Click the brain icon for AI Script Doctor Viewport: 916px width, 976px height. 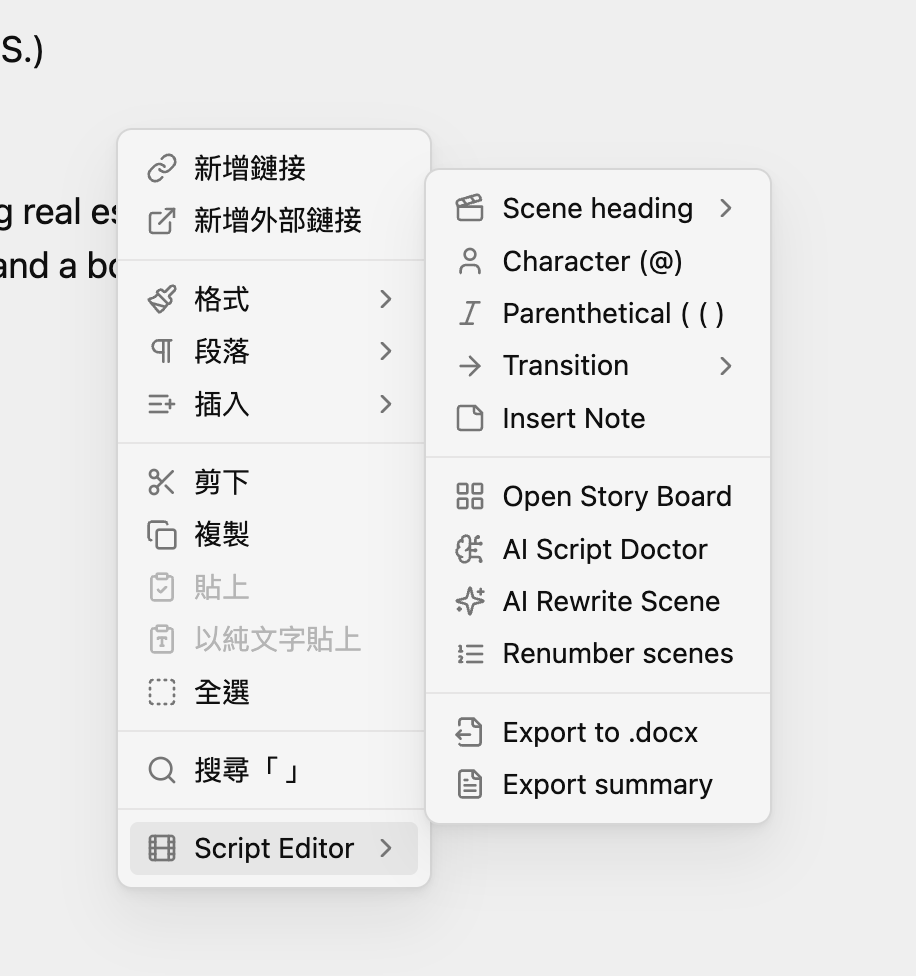coord(470,549)
